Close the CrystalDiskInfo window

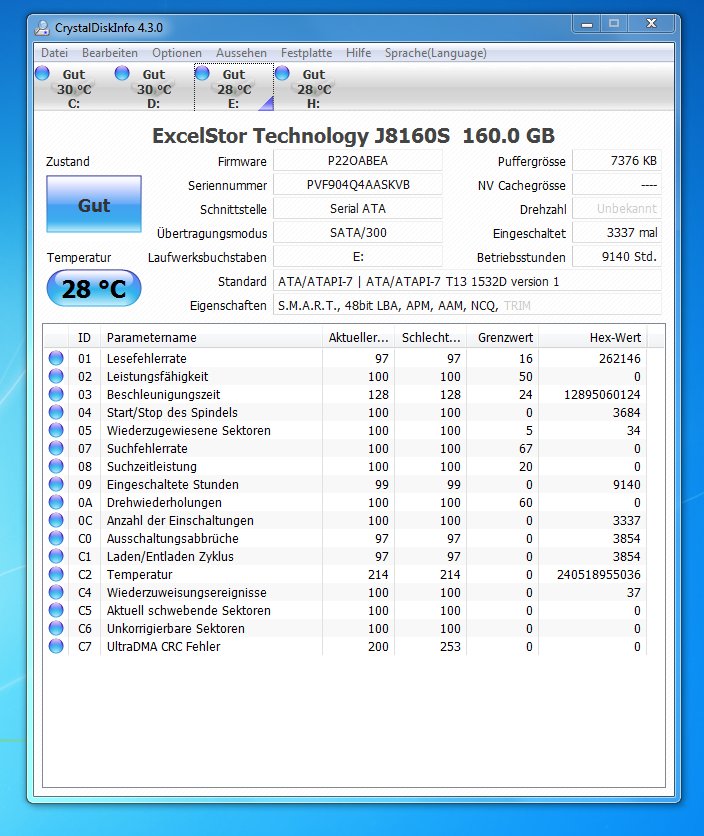point(651,23)
